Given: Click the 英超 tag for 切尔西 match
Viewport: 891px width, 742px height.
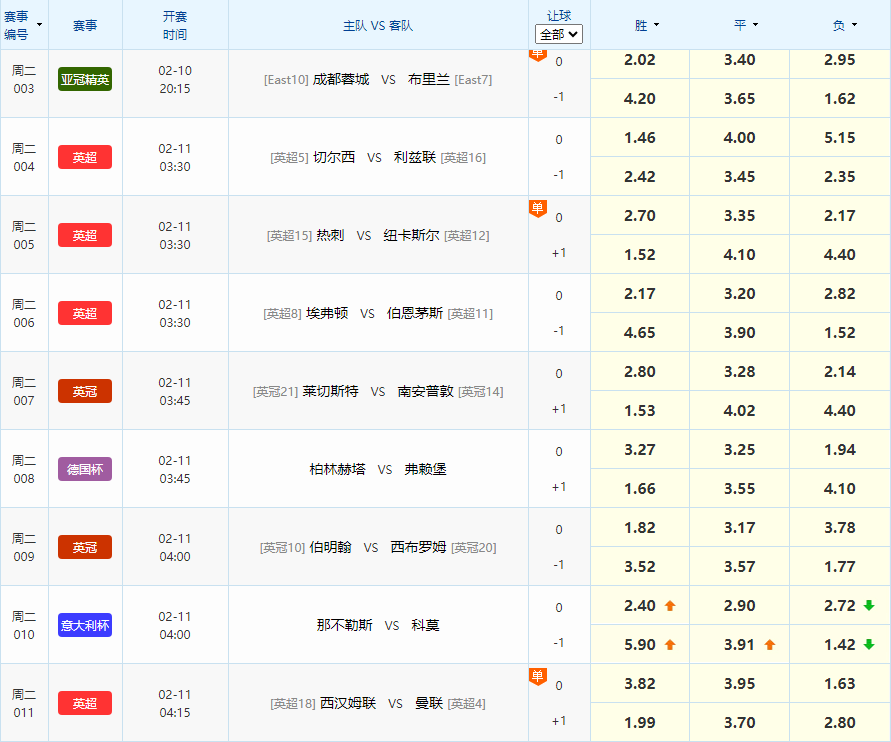Looking at the screenshot, I should (x=85, y=157).
